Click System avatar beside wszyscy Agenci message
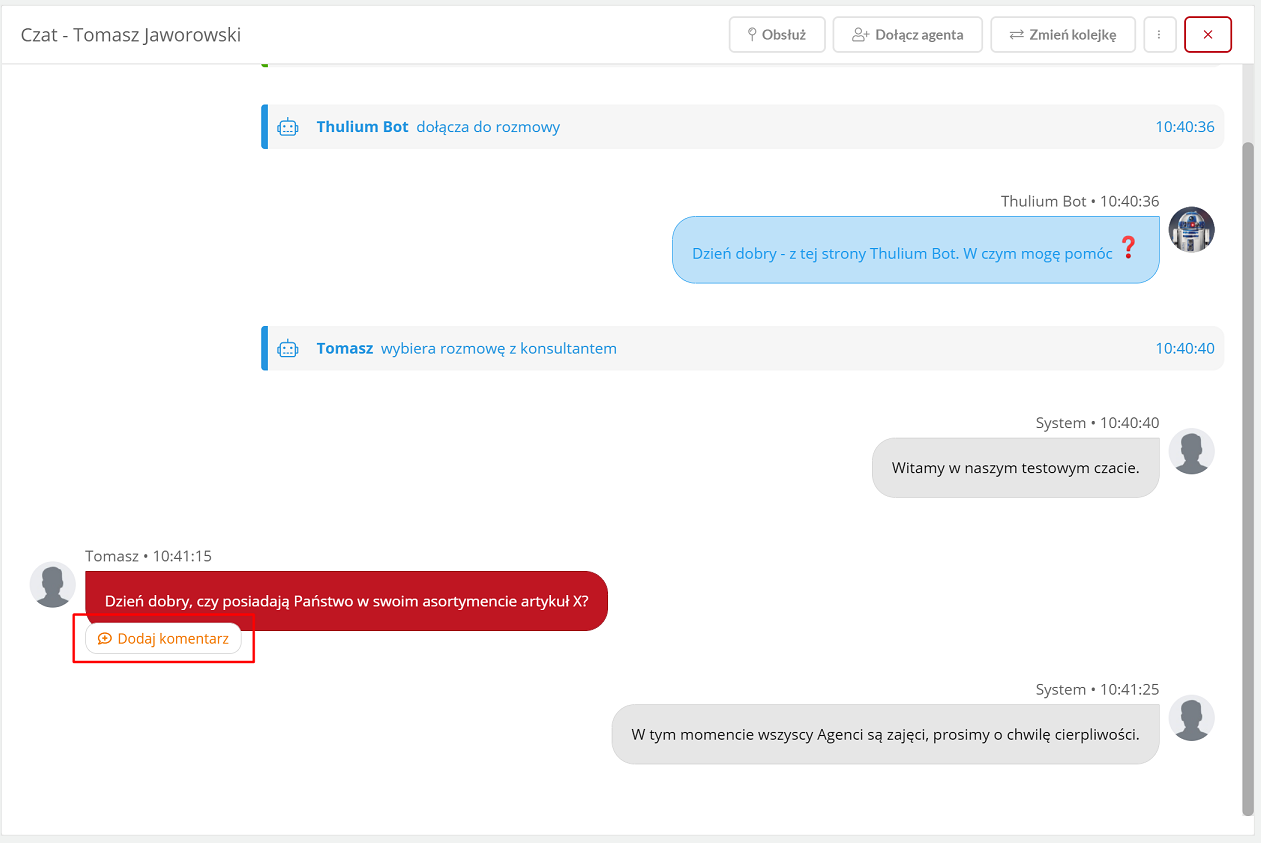 1191,718
